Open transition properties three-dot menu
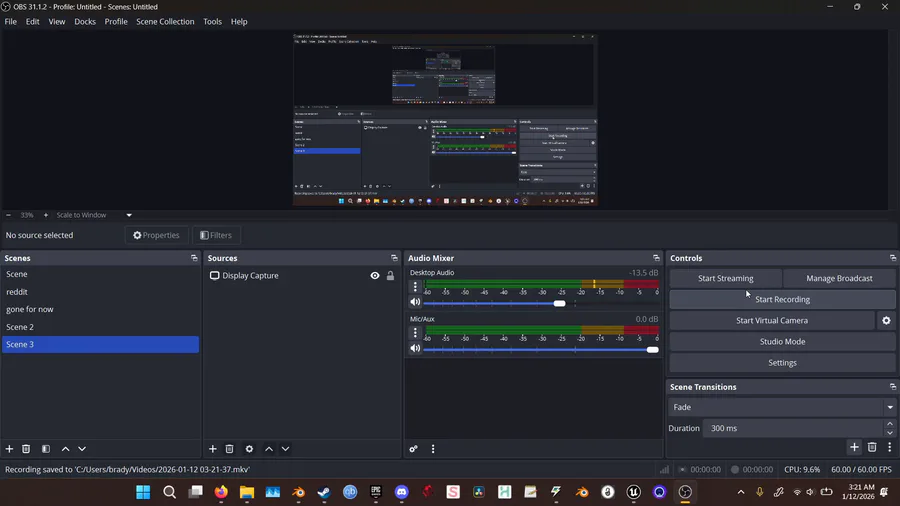This screenshot has width=900, height=506. pos(890,447)
